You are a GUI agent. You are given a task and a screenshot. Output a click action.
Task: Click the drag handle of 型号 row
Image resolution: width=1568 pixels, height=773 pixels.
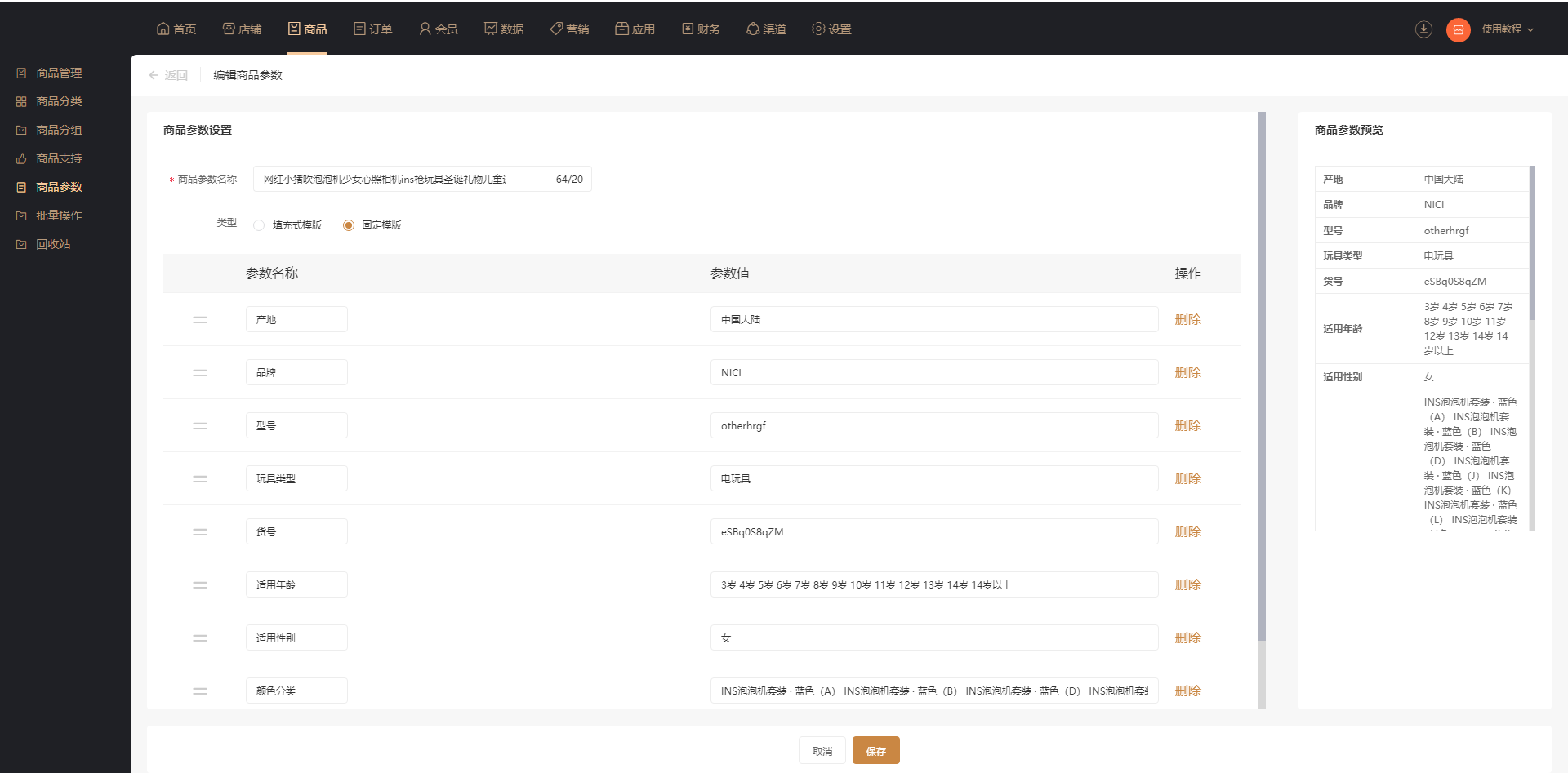point(200,426)
